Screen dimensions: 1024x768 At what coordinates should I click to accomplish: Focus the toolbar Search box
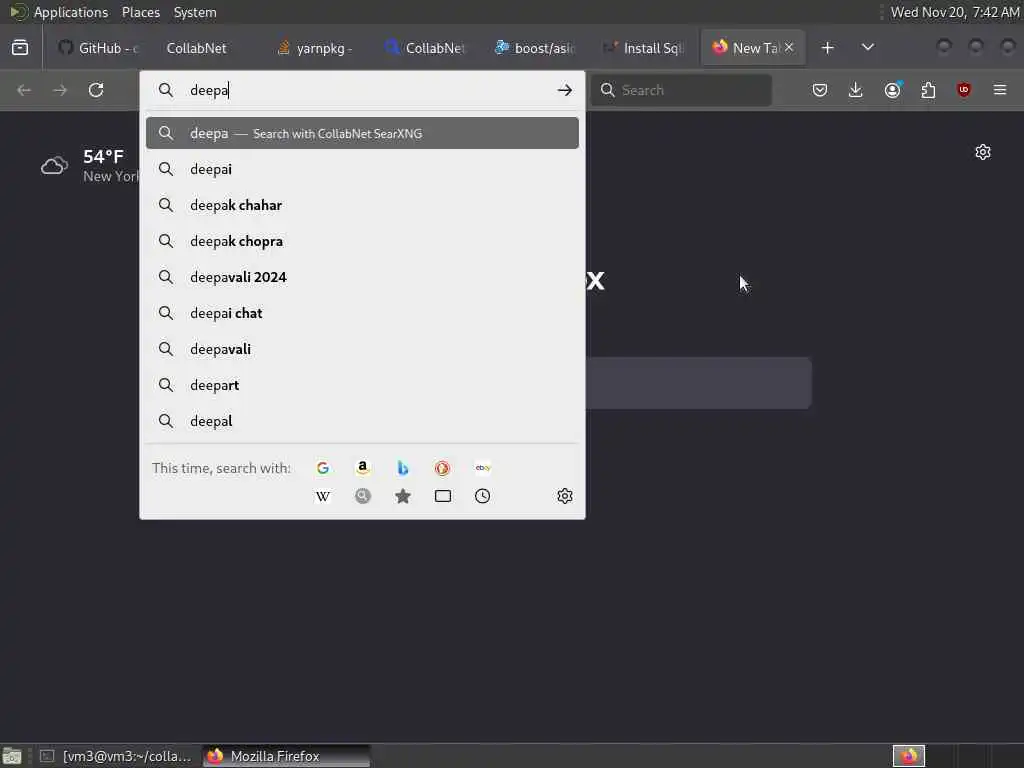[x=681, y=90]
